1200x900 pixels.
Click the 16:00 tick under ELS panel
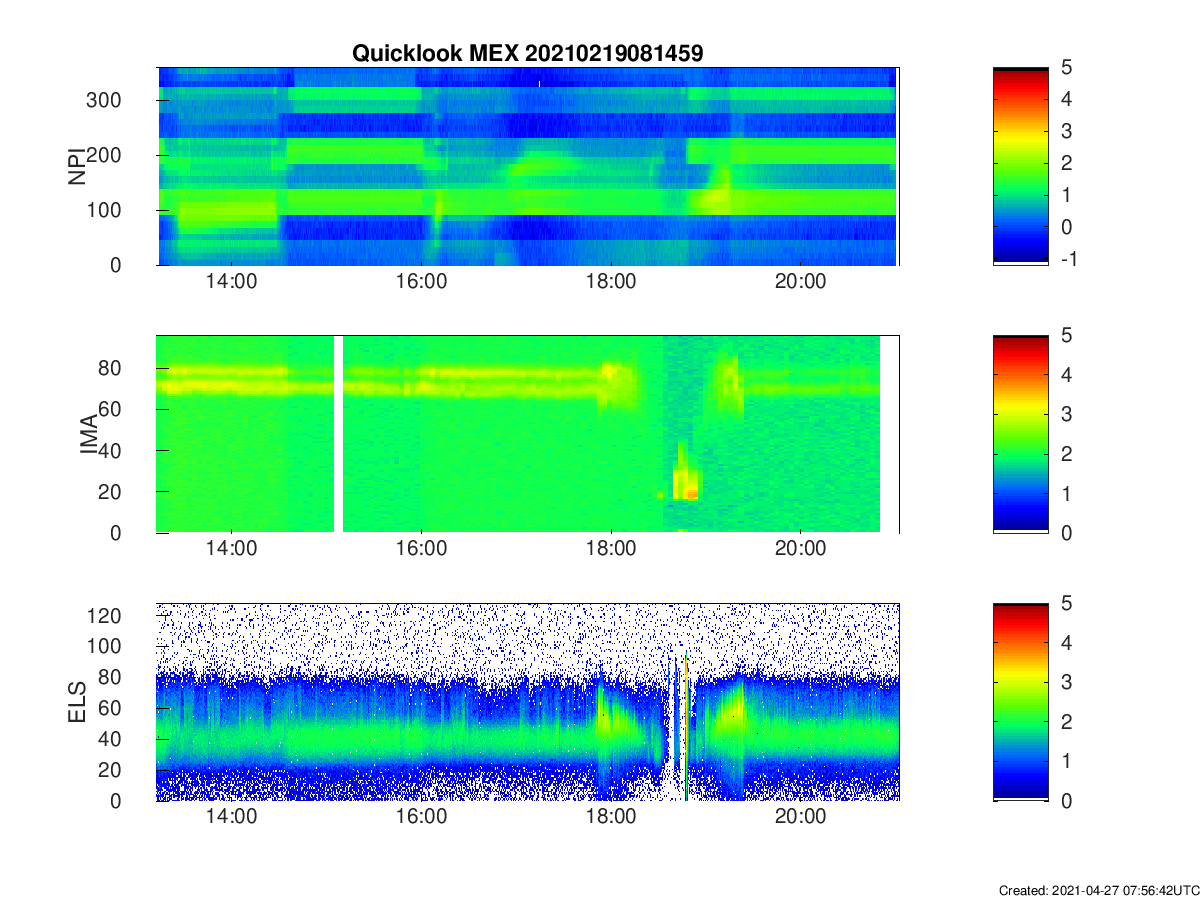tap(421, 818)
